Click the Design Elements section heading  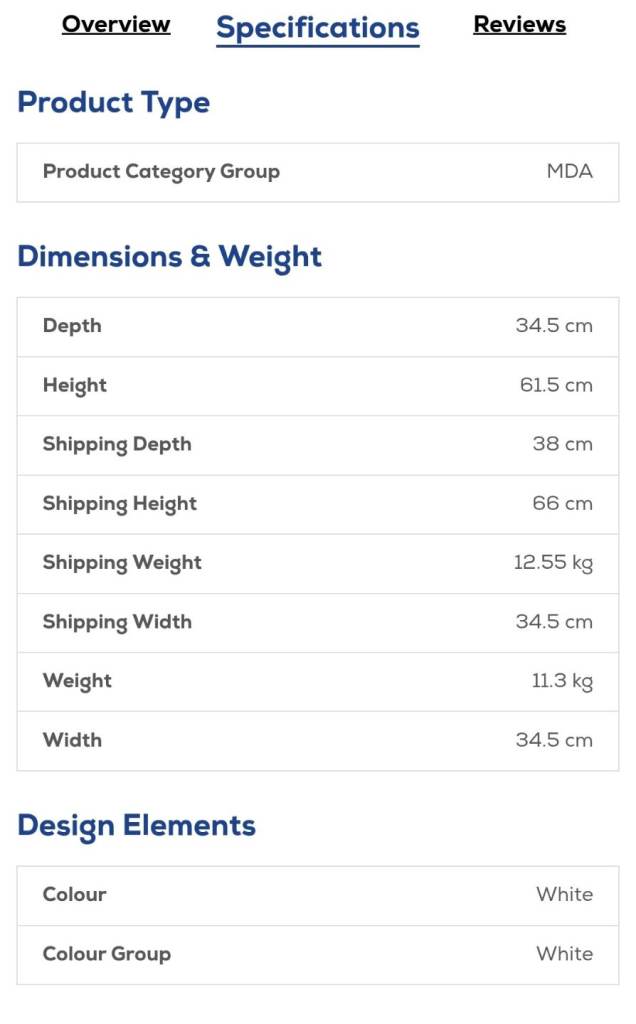[137, 825]
